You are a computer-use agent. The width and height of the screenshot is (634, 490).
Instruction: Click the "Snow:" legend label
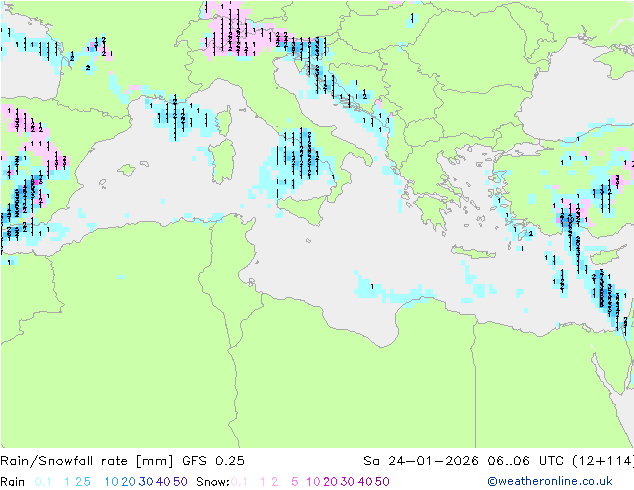pyautogui.click(x=213, y=482)
